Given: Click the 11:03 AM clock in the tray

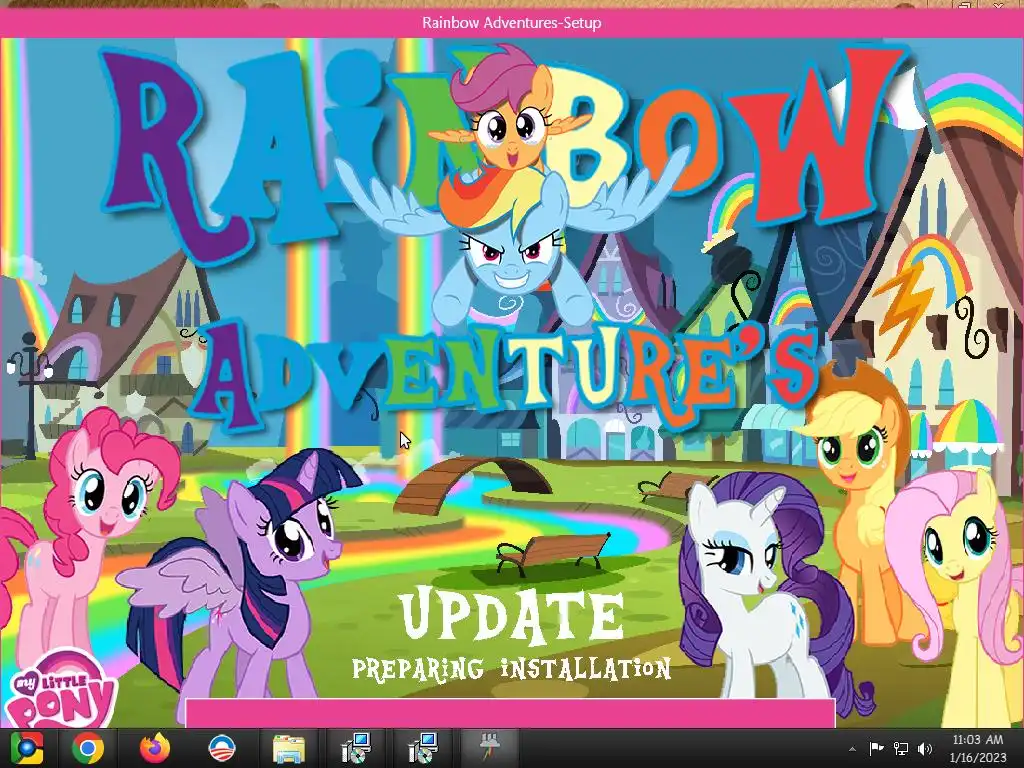Looking at the screenshot, I should click(978, 740).
